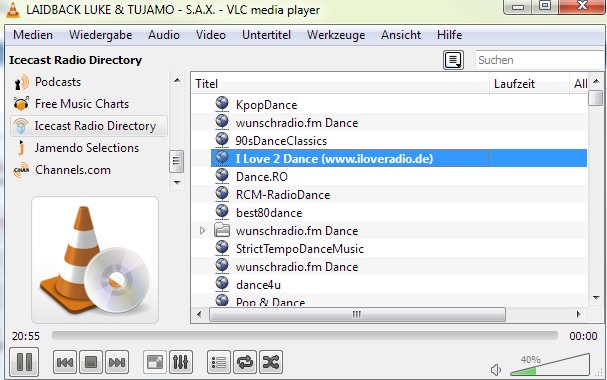This screenshot has width=607, height=380.
Task: Click the Free Music Charts icon
Action: [x=21, y=104]
